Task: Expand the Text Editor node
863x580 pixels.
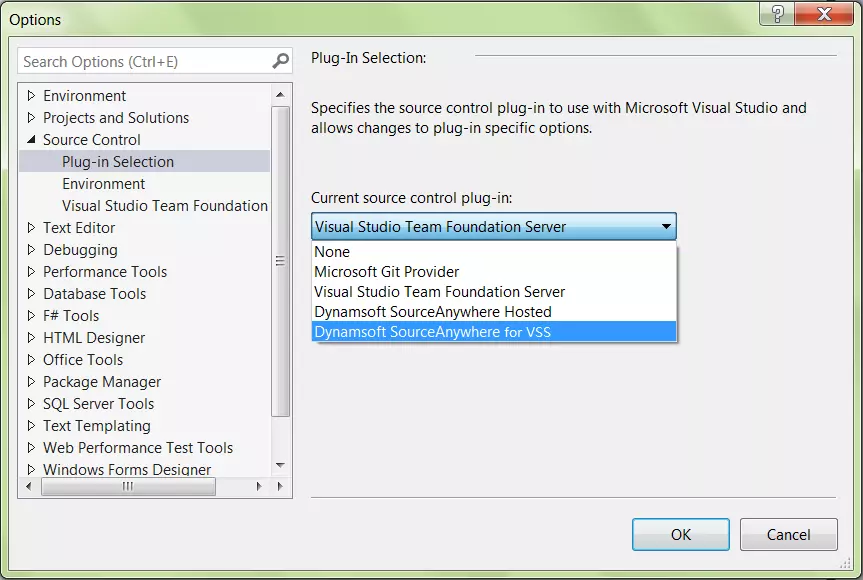Action: pyautogui.click(x=31, y=227)
